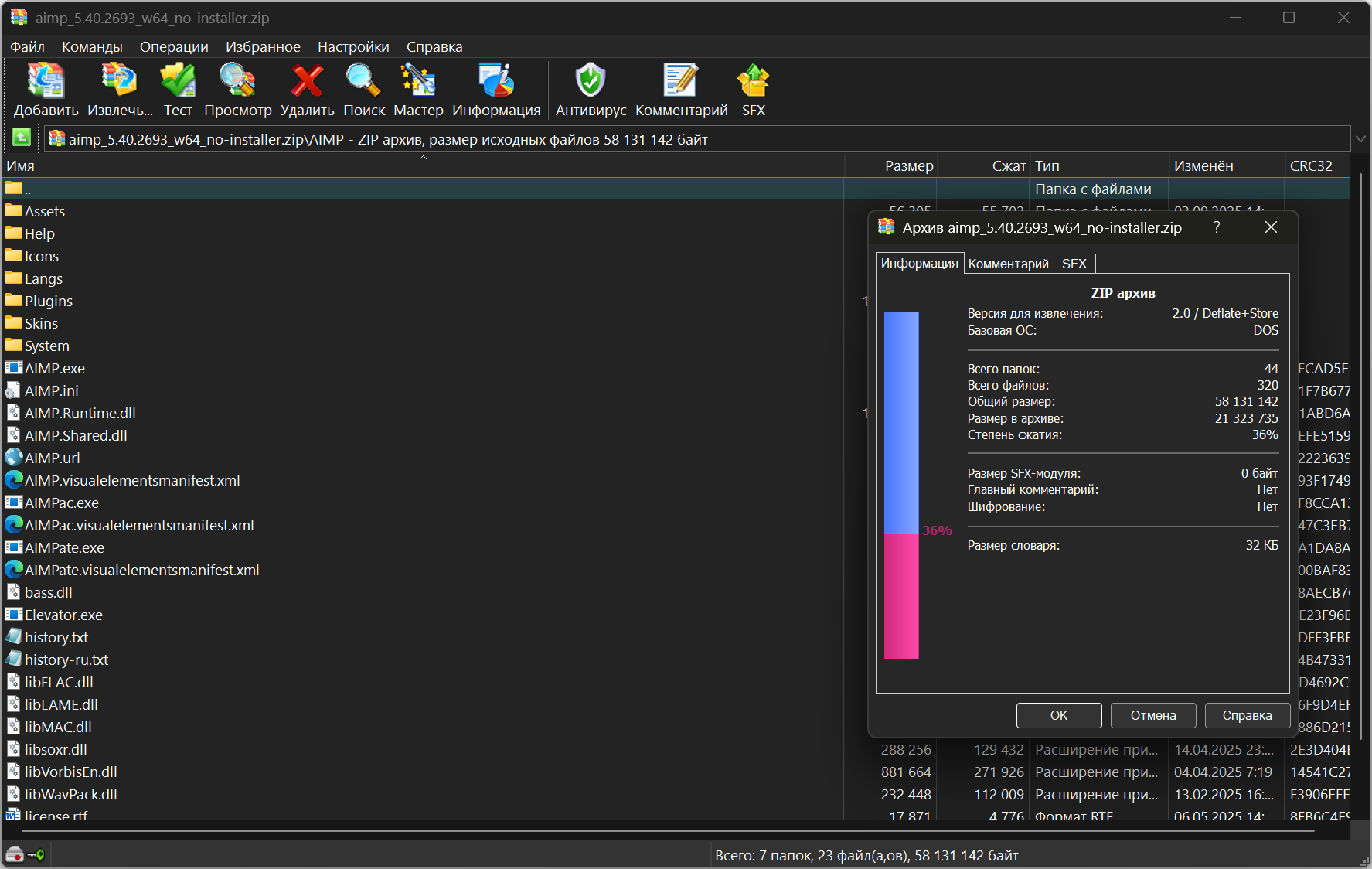1372x869 pixels.
Task: Click the dialog's question mark help button
Action: click(1217, 227)
